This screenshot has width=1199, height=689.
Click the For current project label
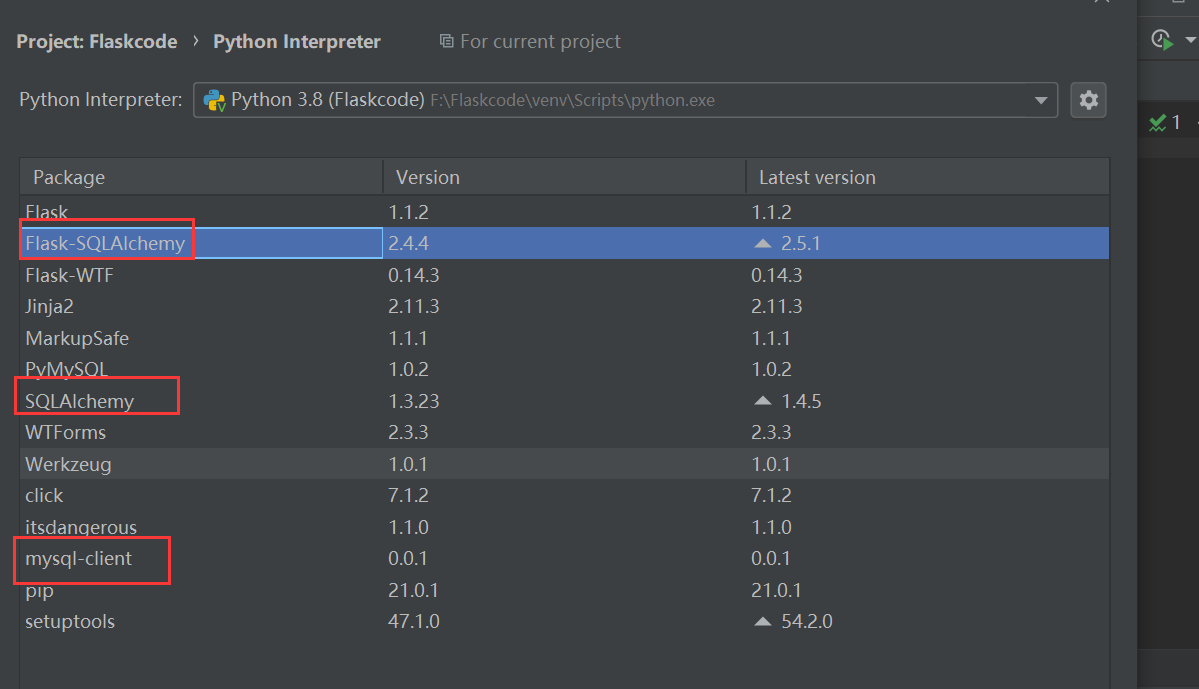[x=541, y=41]
